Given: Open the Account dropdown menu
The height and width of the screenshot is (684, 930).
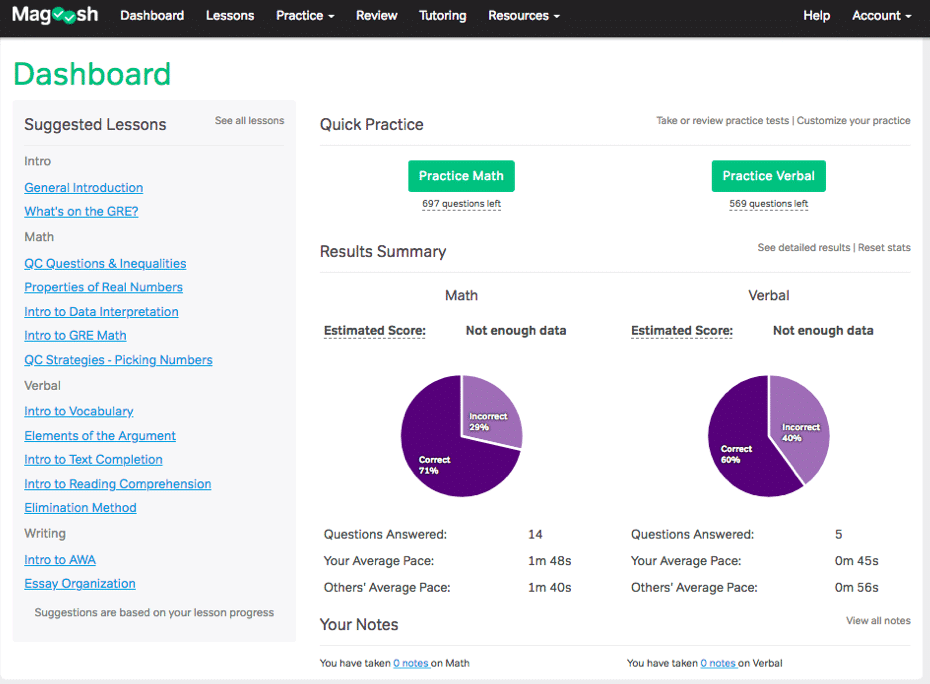Looking at the screenshot, I should click(x=881, y=16).
